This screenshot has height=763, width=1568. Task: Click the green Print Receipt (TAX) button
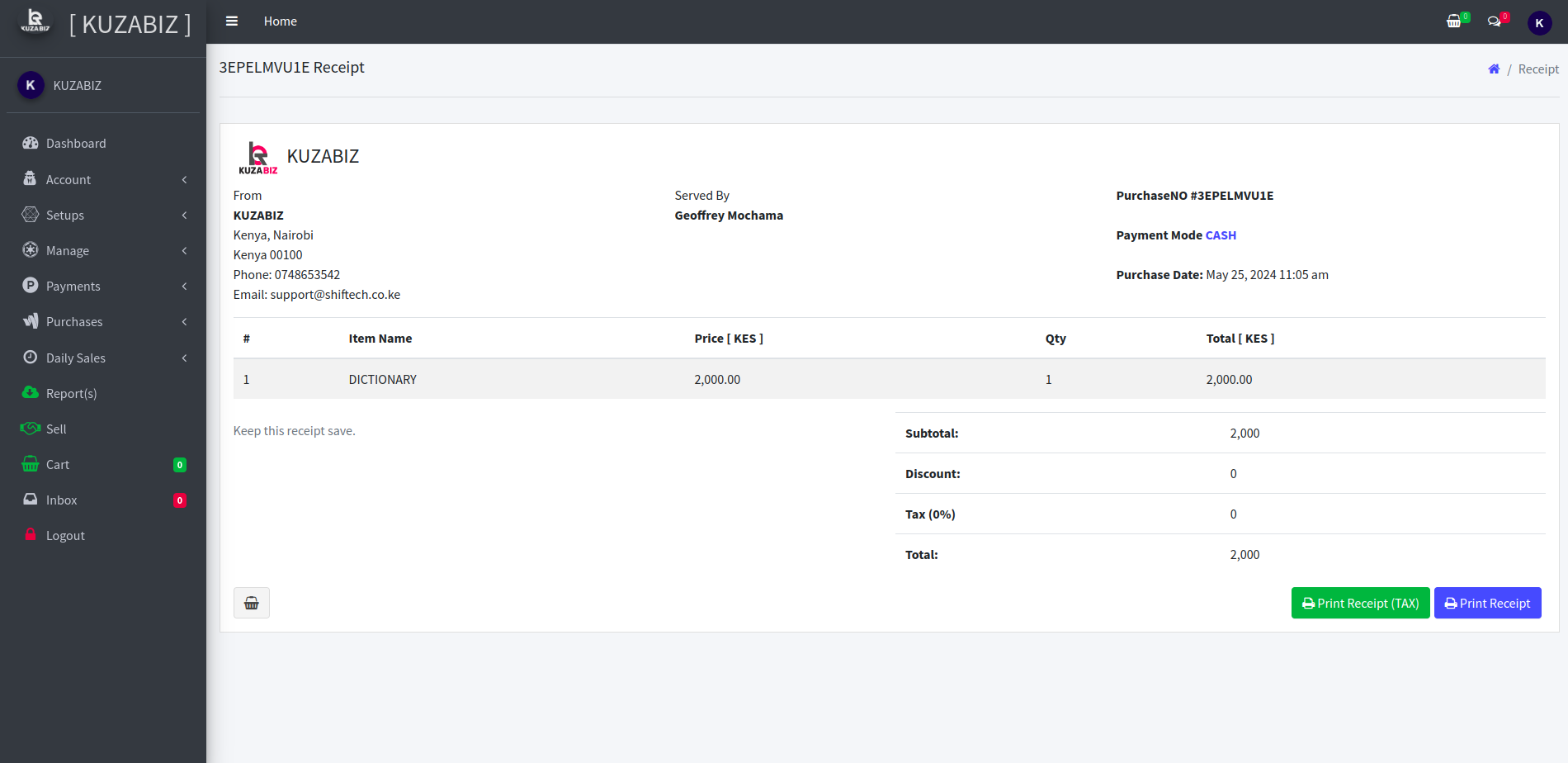[1360, 604]
